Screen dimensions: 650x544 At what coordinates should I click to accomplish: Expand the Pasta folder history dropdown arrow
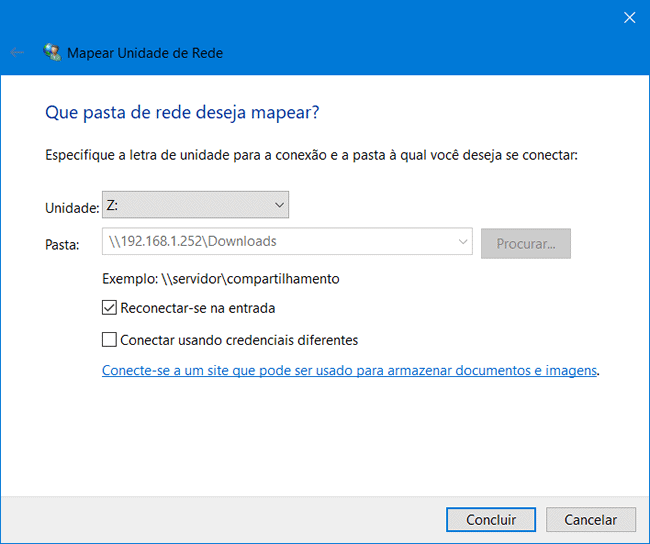pyautogui.click(x=462, y=242)
